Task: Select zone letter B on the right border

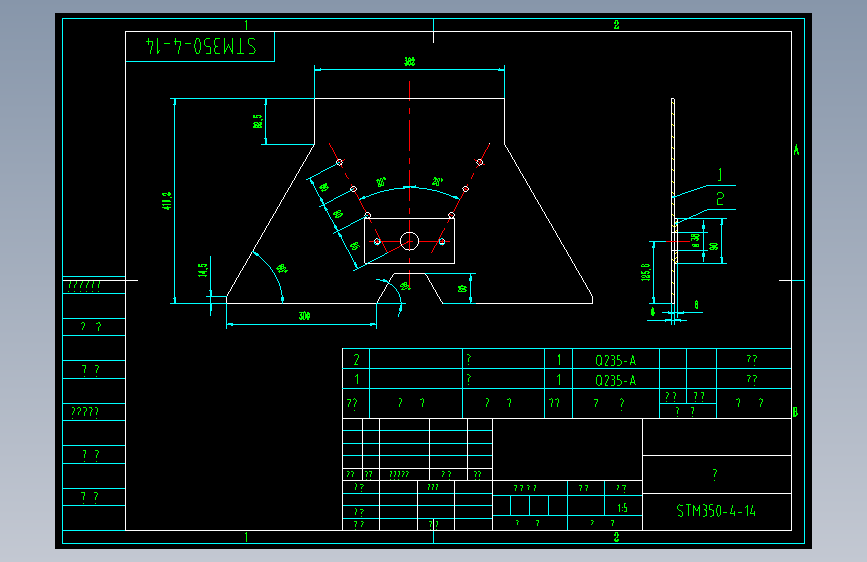Action: (x=795, y=412)
